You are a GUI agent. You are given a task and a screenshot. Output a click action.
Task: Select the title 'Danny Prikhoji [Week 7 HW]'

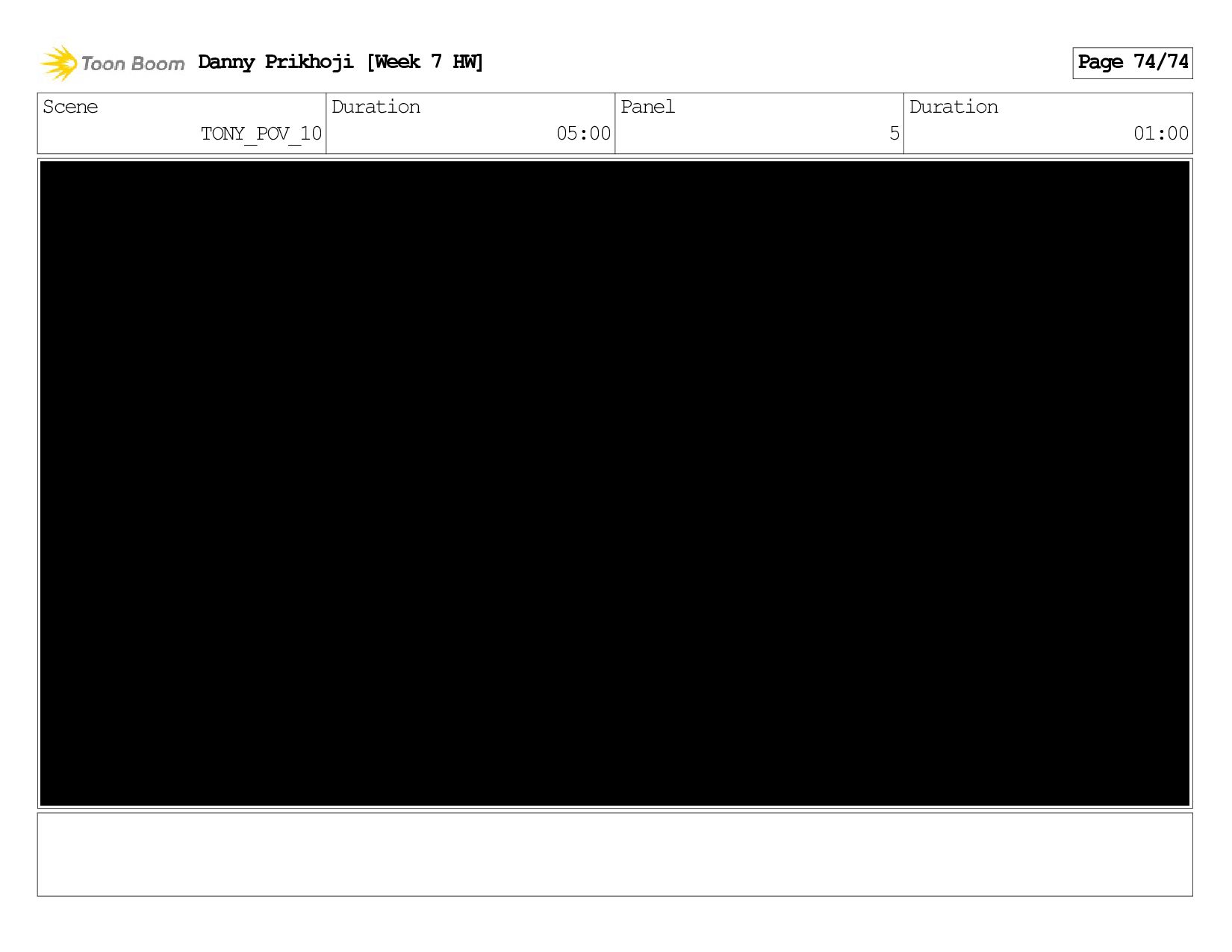(341, 62)
